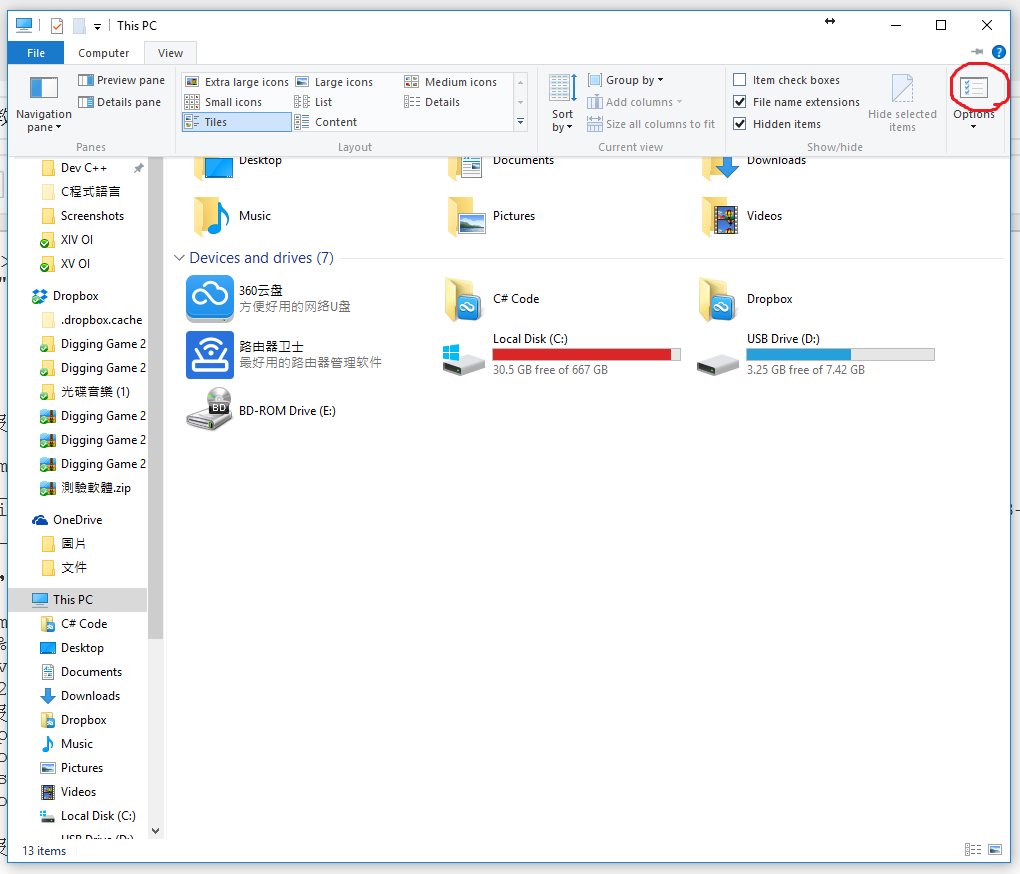Image resolution: width=1020 pixels, height=874 pixels.
Task: Open the Videos folder tile
Action: pos(743,216)
